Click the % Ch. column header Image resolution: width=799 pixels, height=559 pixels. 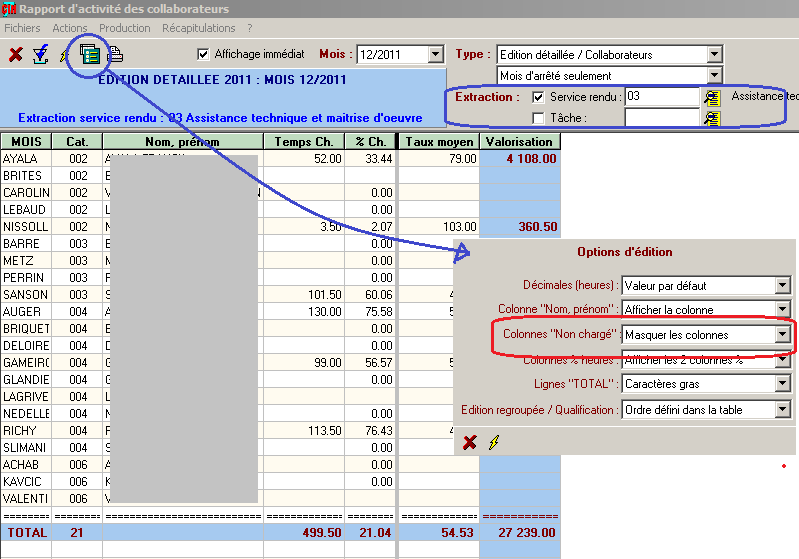point(370,142)
